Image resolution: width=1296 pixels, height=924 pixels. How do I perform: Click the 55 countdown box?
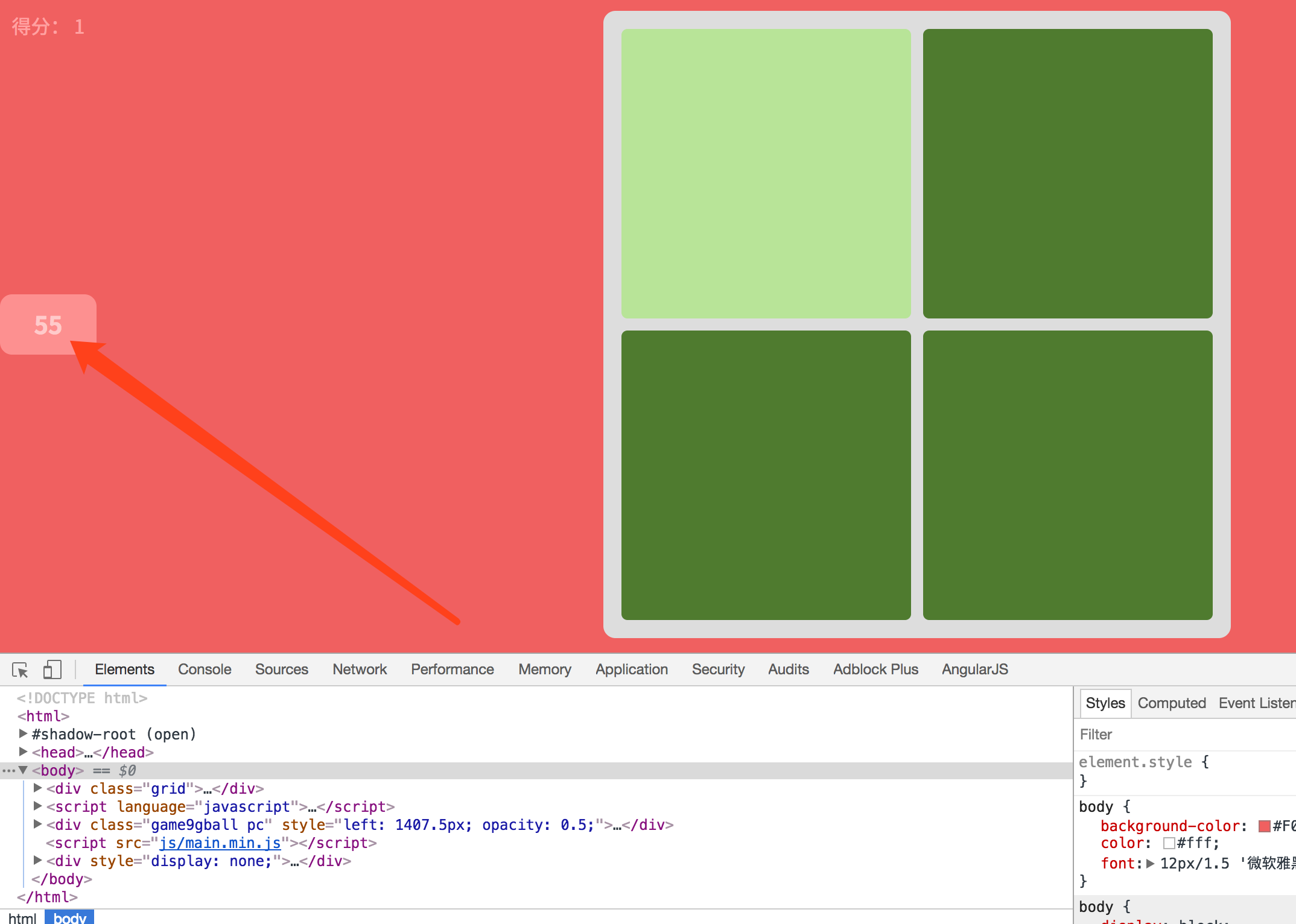[48, 324]
